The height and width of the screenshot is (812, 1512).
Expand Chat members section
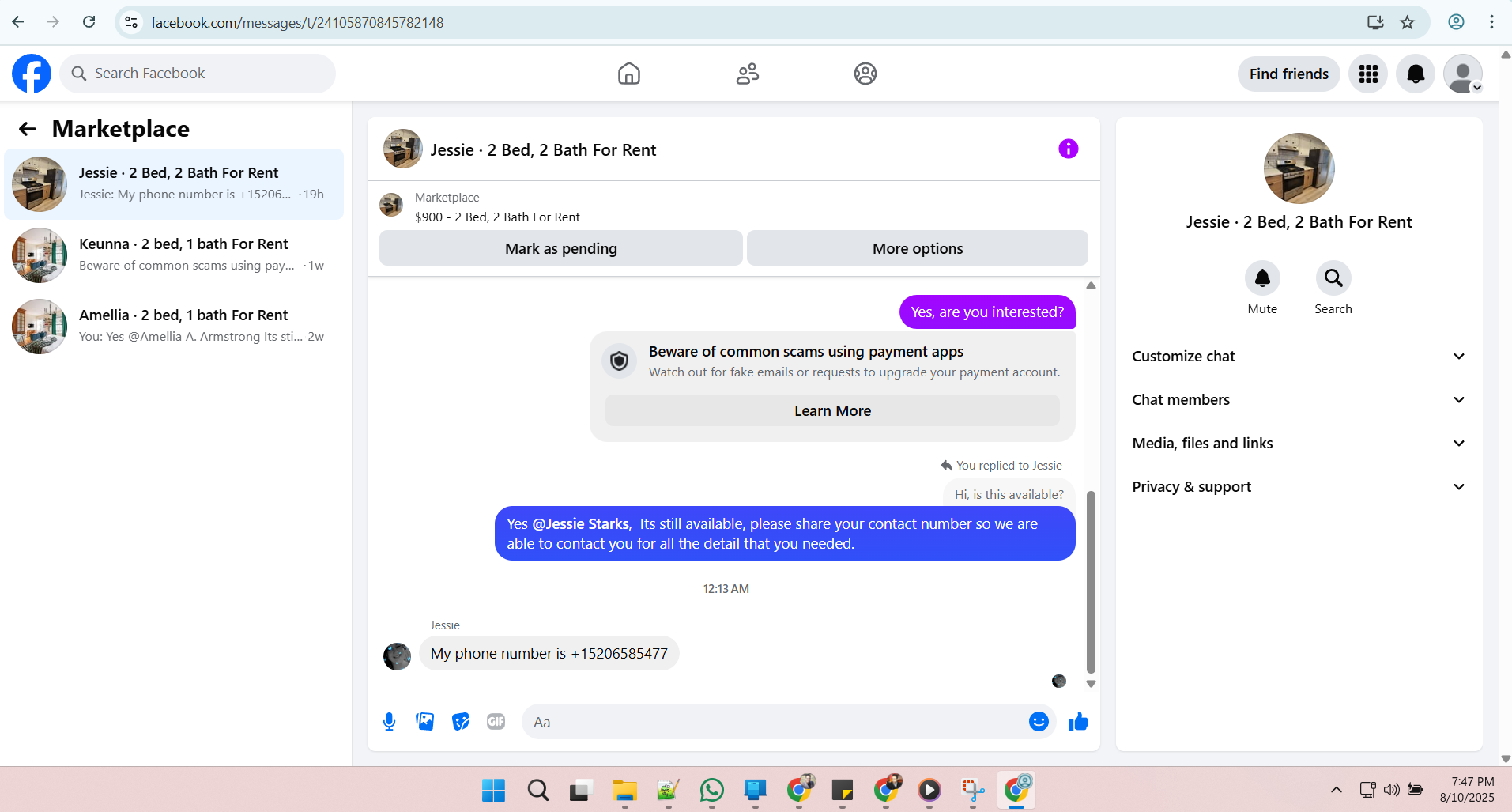[x=1299, y=400]
